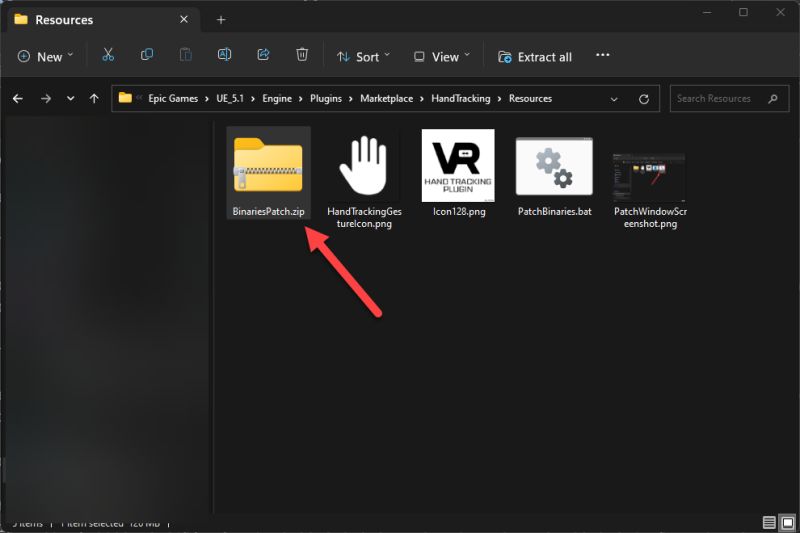The image size is (800, 533).
Task: Go forward with the right arrow
Action: (46, 98)
